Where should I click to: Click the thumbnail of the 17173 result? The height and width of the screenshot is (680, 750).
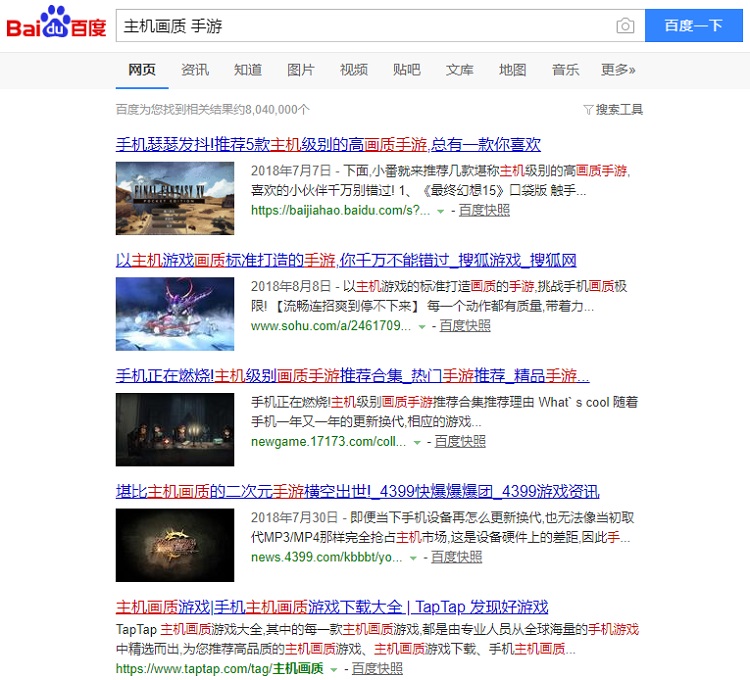click(175, 429)
